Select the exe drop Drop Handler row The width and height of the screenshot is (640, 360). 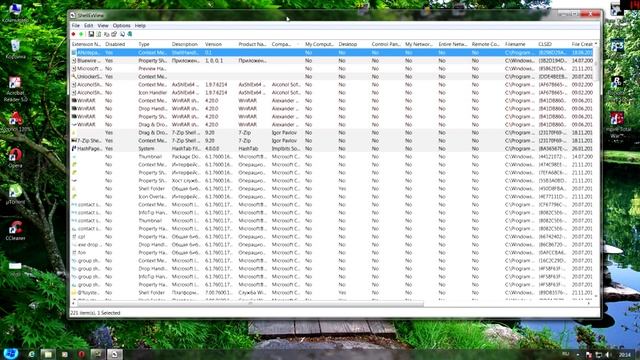[x=332, y=244]
